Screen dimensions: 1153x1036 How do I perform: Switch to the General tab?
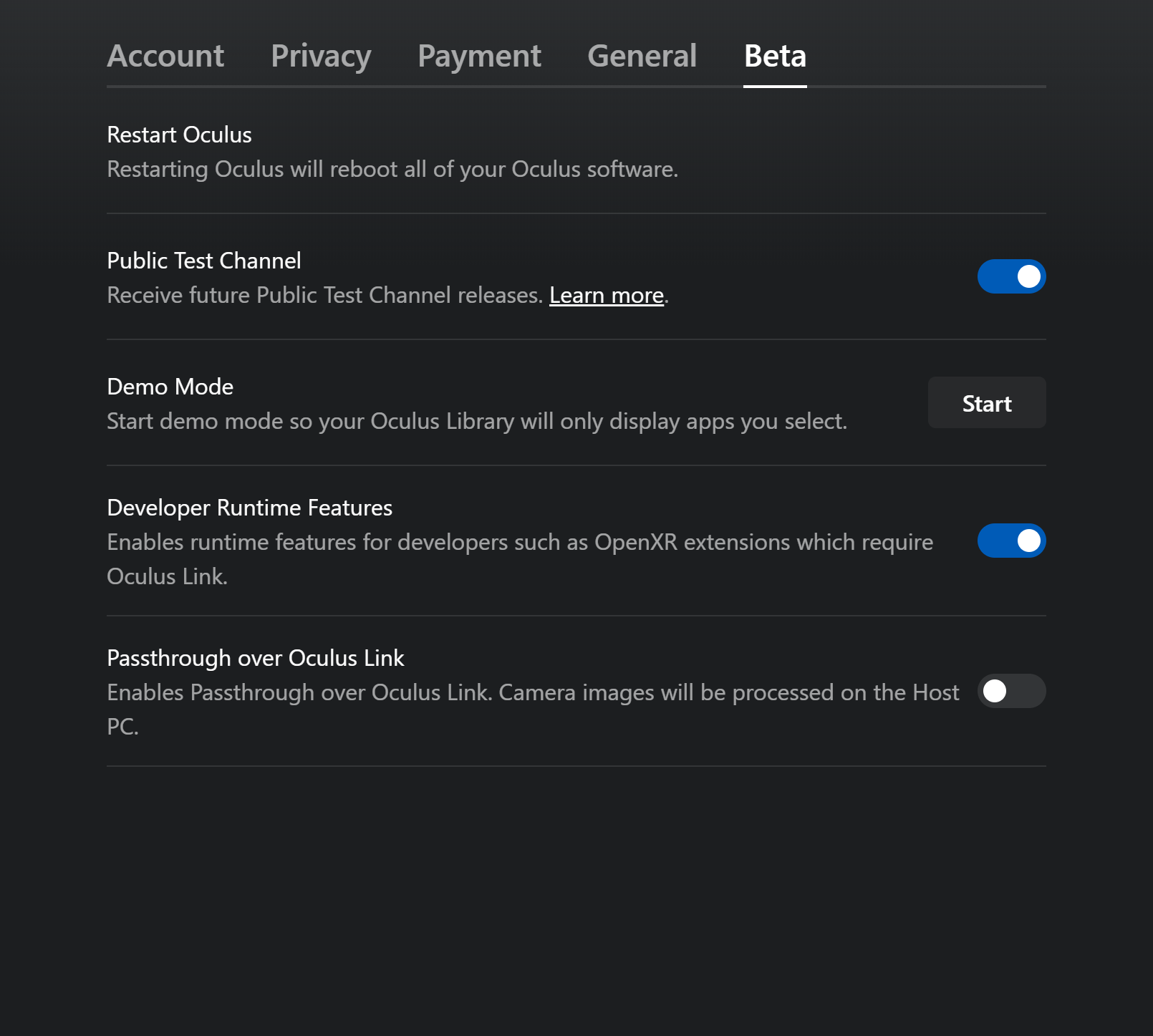(642, 56)
